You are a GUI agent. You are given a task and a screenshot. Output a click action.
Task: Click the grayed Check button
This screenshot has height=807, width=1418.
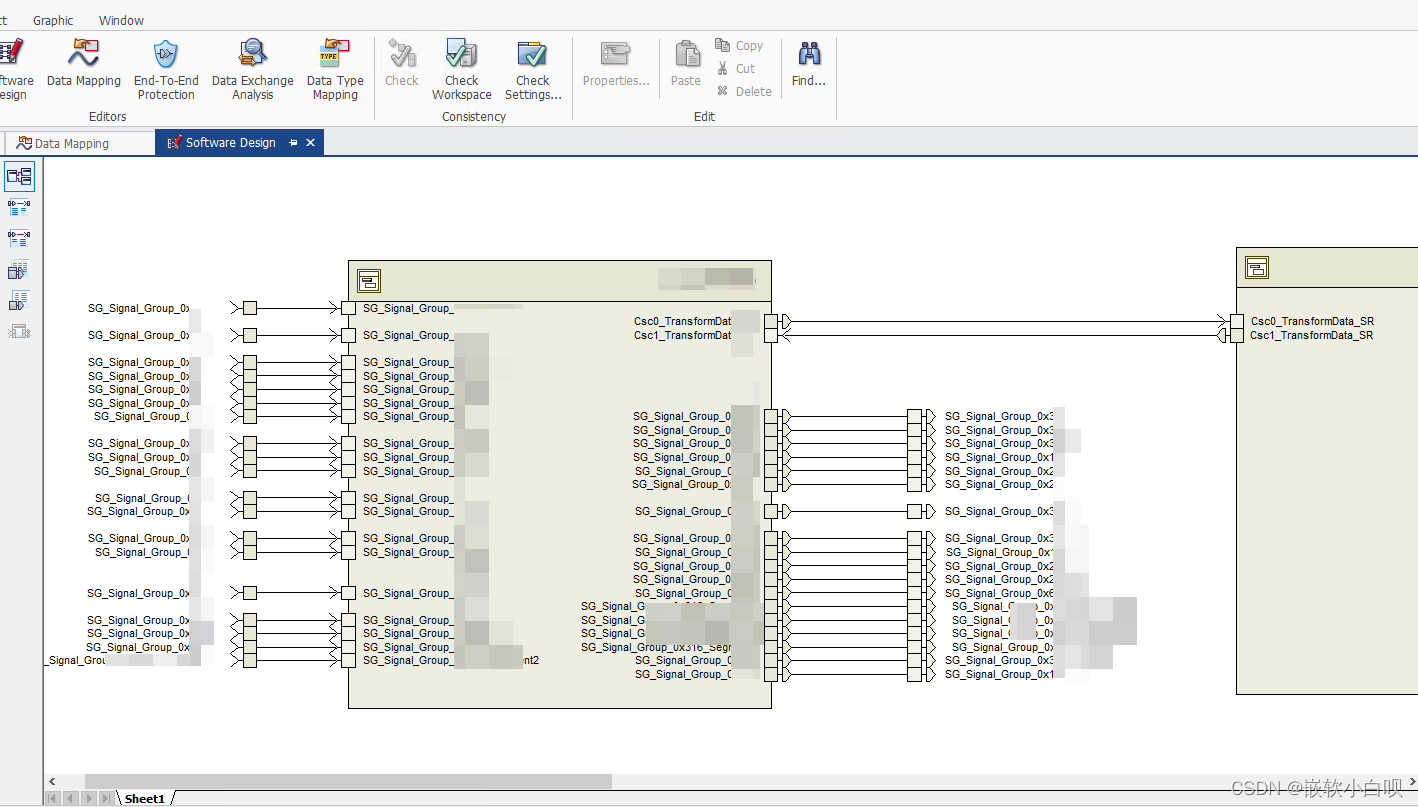tap(401, 63)
